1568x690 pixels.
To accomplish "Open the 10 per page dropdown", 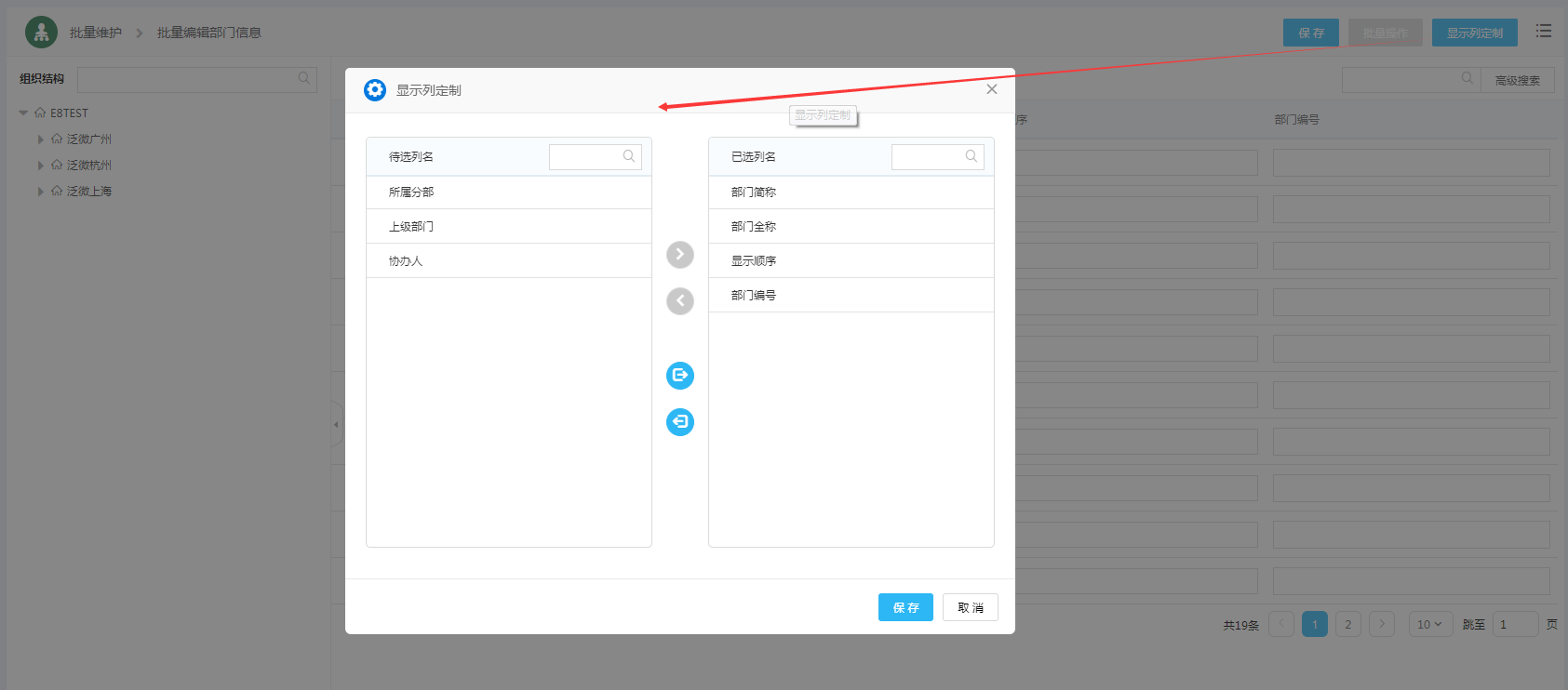I will 1429,625.
